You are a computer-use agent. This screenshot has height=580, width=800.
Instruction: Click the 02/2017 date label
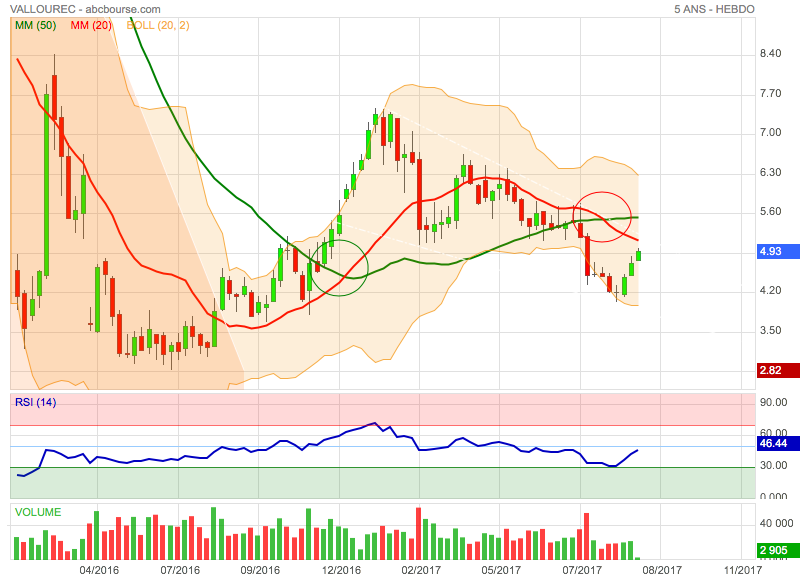coord(420,570)
